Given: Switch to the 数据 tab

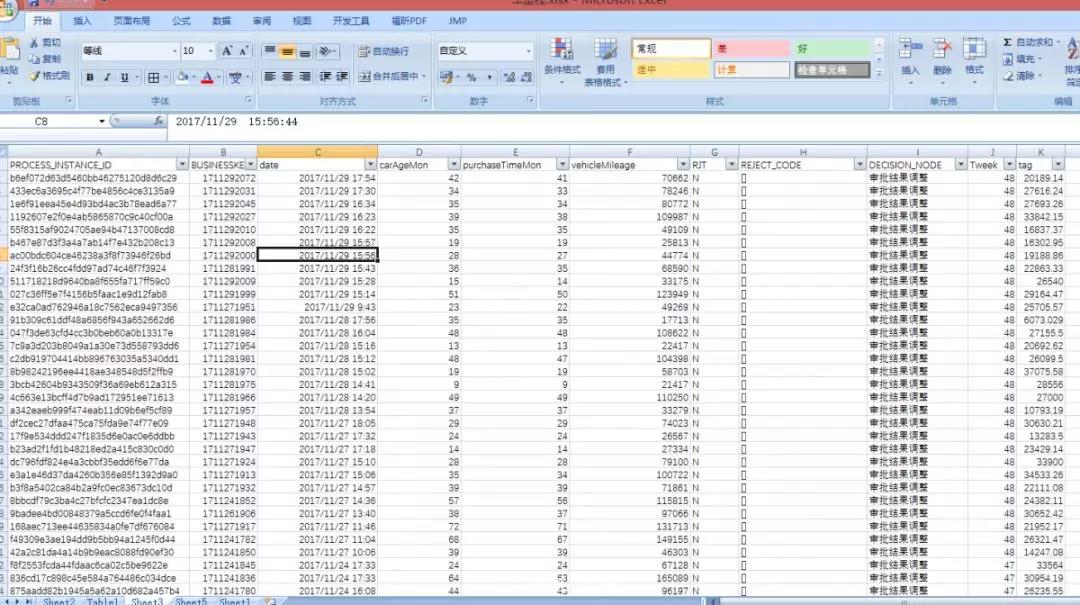Looking at the screenshot, I should click(x=221, y=21).
